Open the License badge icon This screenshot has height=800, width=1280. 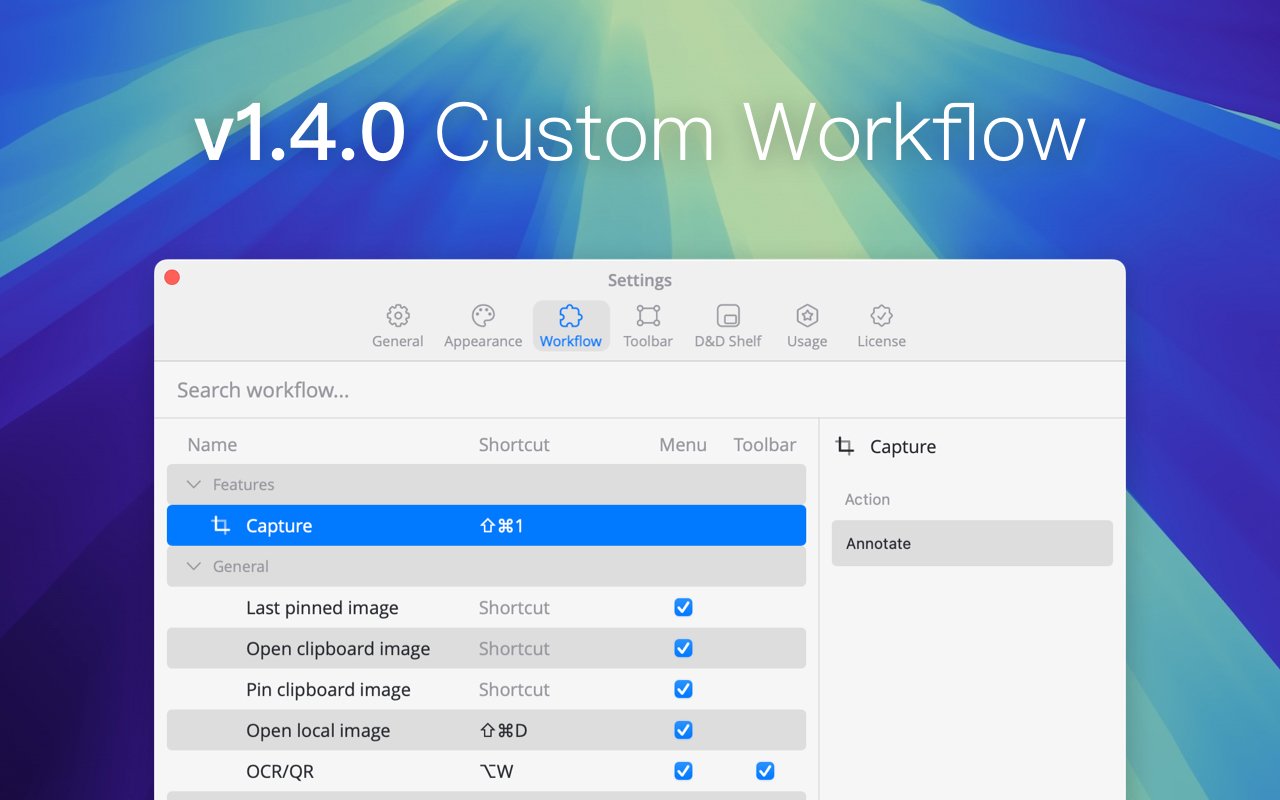pyautogui.click(x=881, y=316)
